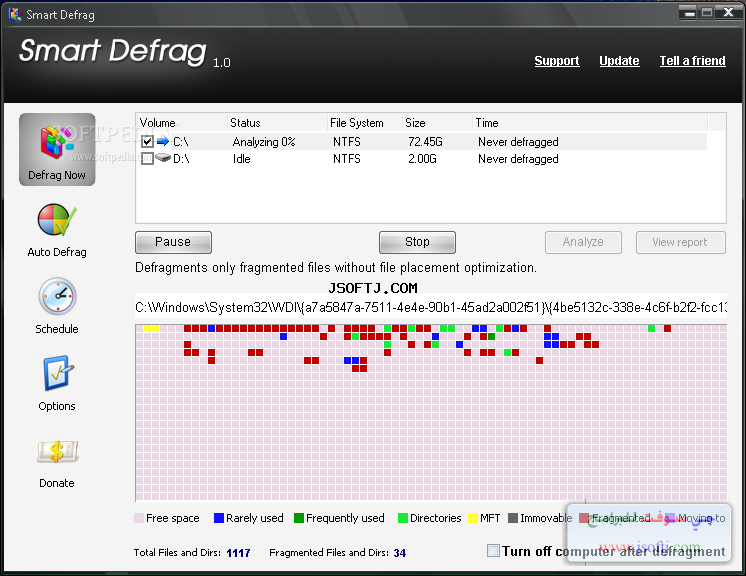Open the Defrag Now panel
746x576 pixels.
(x=57, y=149)
